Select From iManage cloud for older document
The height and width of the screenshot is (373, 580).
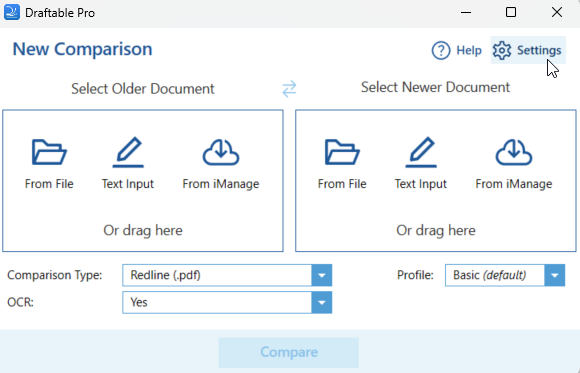click(x=221, y=152)
